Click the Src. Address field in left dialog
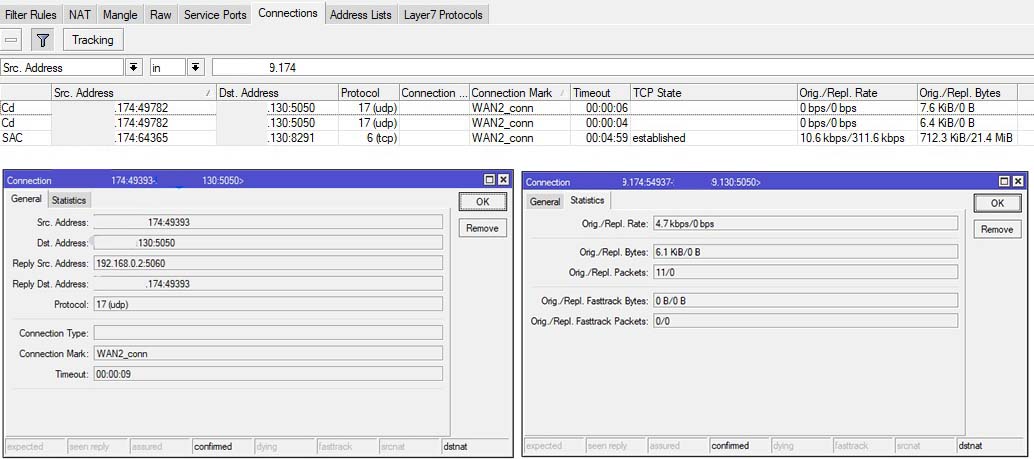Image resolution: width=1034 pixels, height=459 pixels. 268,222
